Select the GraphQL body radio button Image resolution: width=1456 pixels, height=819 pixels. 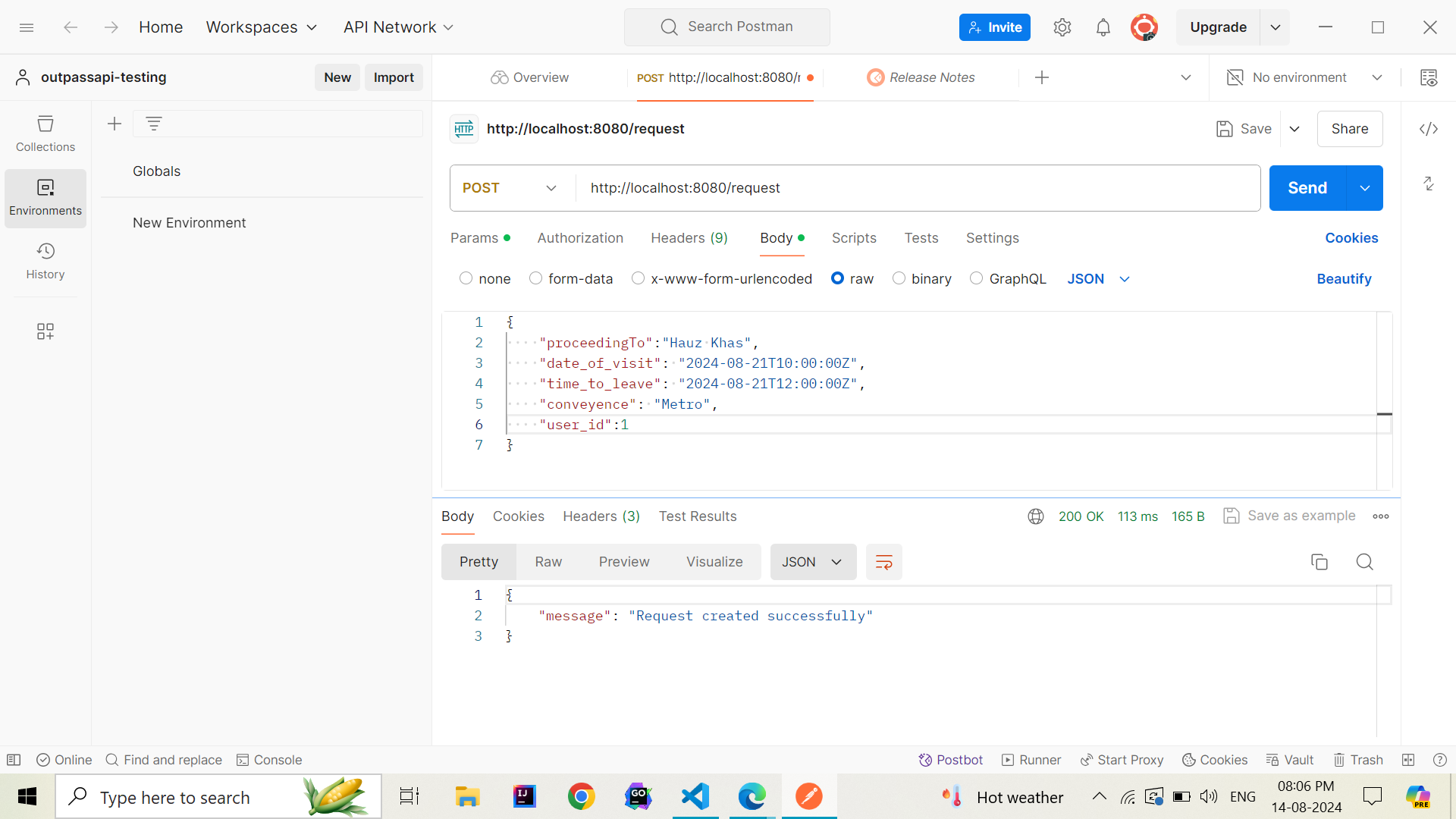977,278
